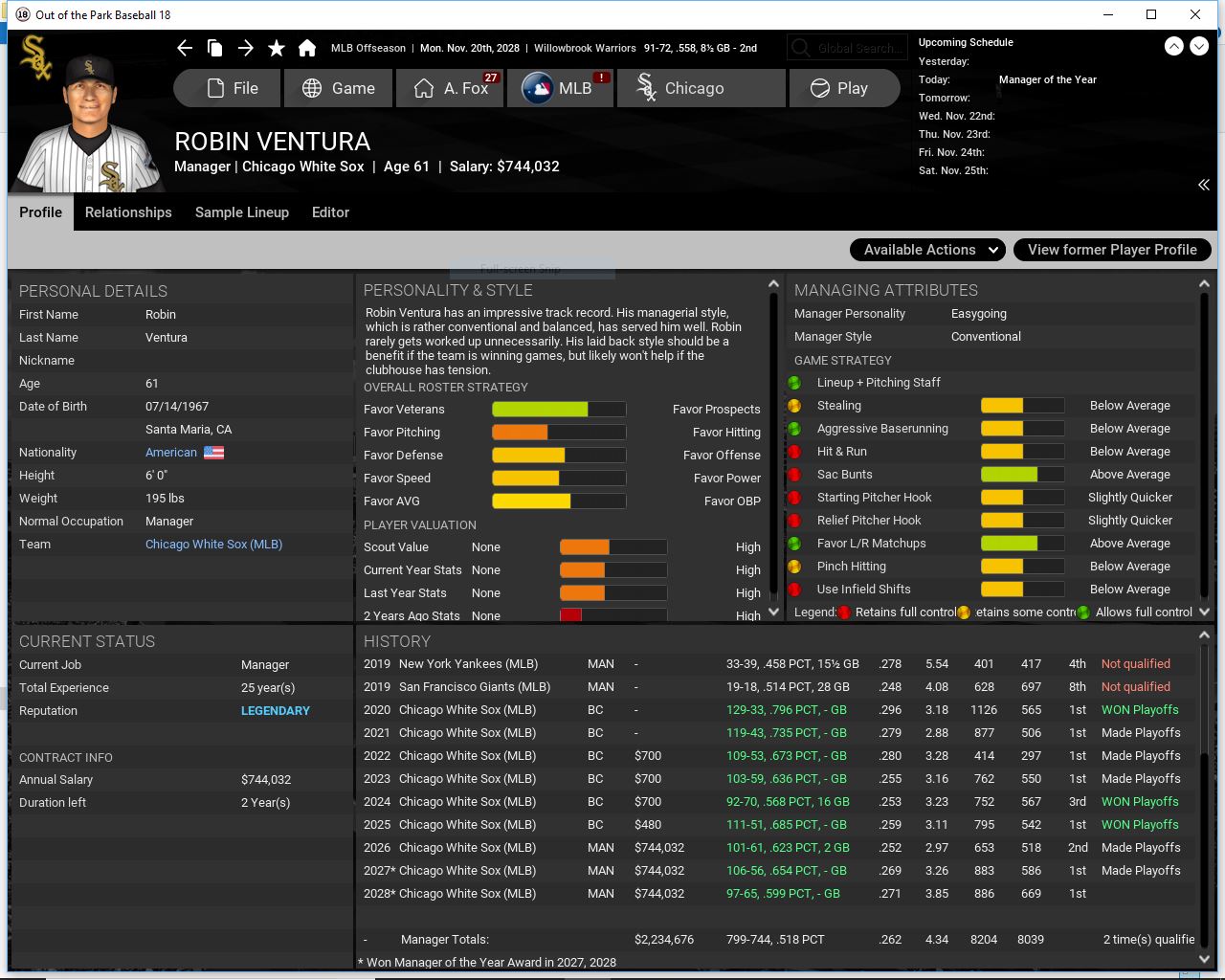Click the Global Search field
The height and width of the screenshot is (980, 1225).
pos(845,48)
